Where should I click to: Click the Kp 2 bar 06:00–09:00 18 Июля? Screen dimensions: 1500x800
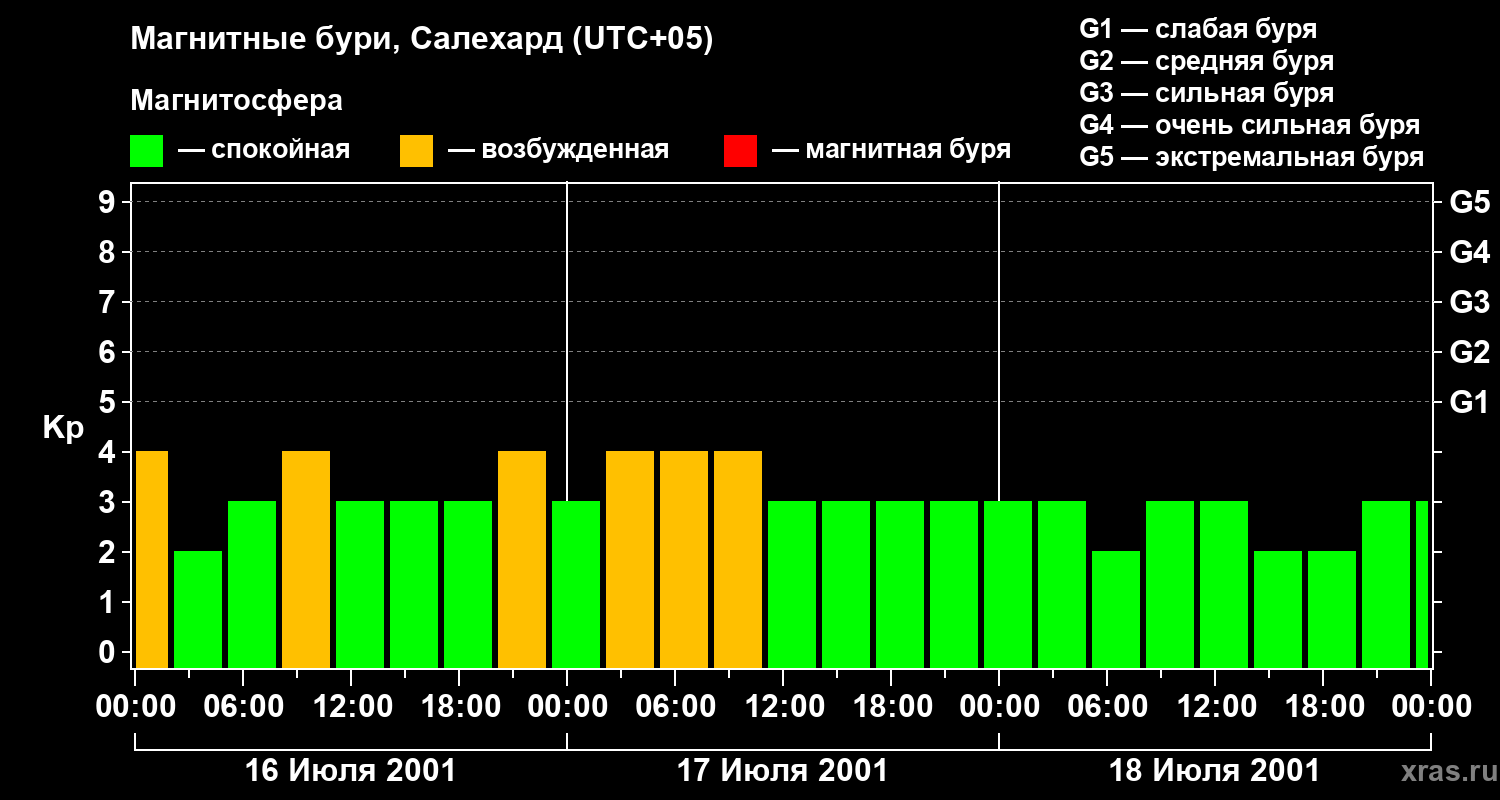pyautogui.click(x=1116, y=609)
